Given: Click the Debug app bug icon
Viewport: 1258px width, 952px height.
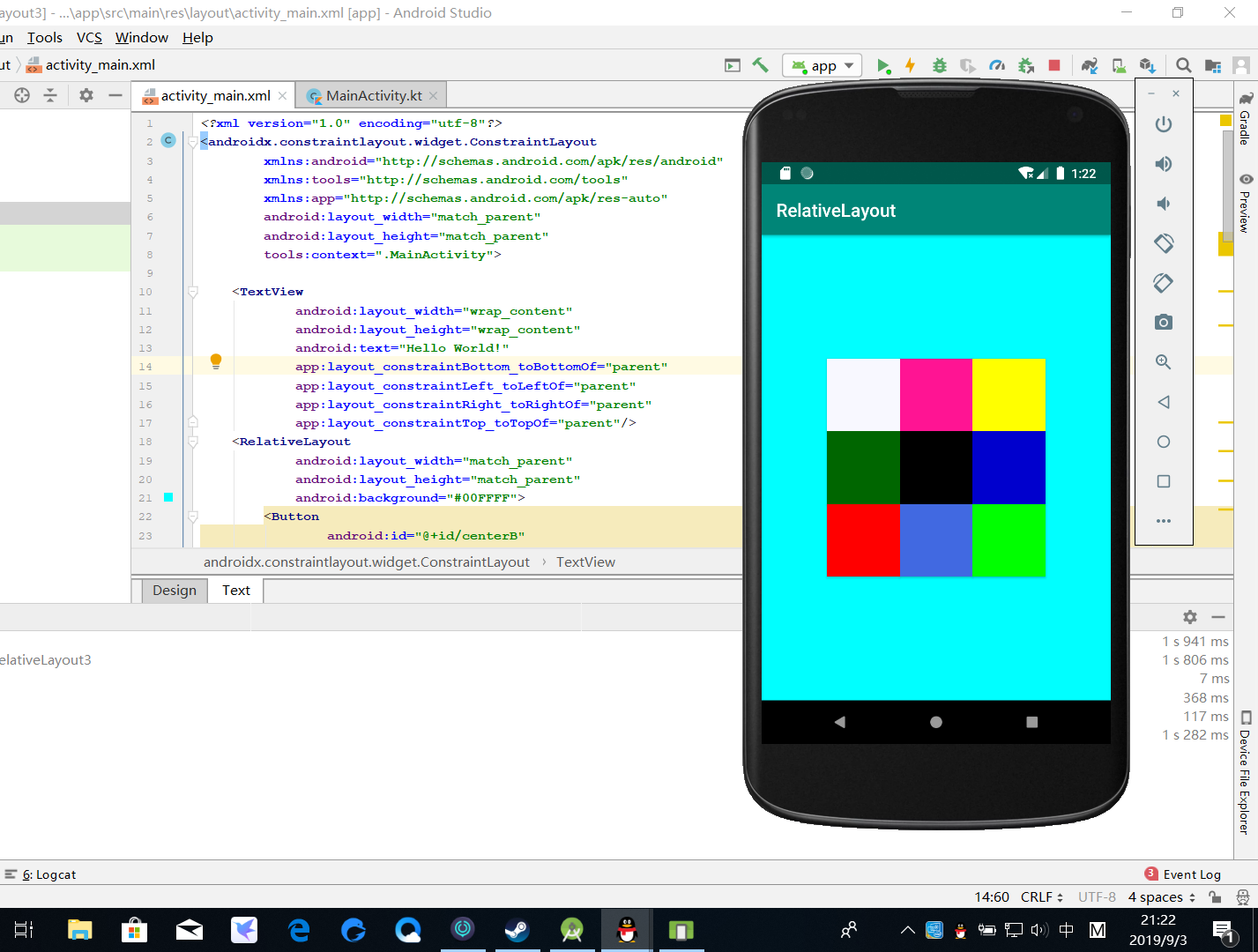Looking at the screenshot, I should tap(940, 65).
